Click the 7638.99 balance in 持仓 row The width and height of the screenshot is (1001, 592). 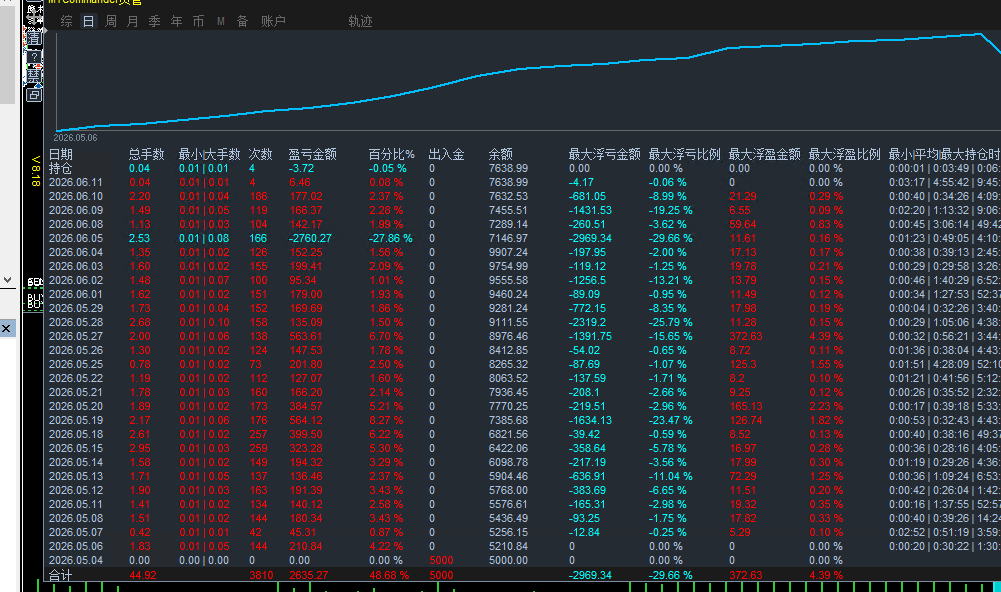(508, 168)
